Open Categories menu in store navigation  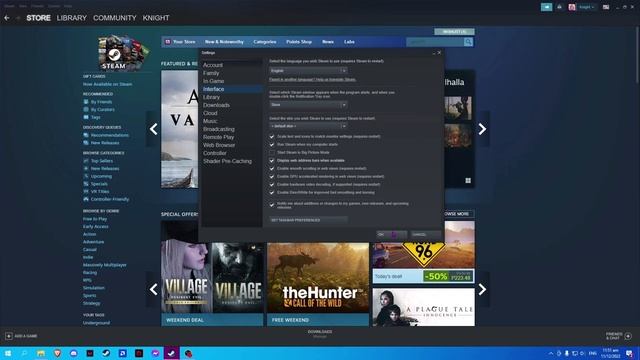point(264,42)
